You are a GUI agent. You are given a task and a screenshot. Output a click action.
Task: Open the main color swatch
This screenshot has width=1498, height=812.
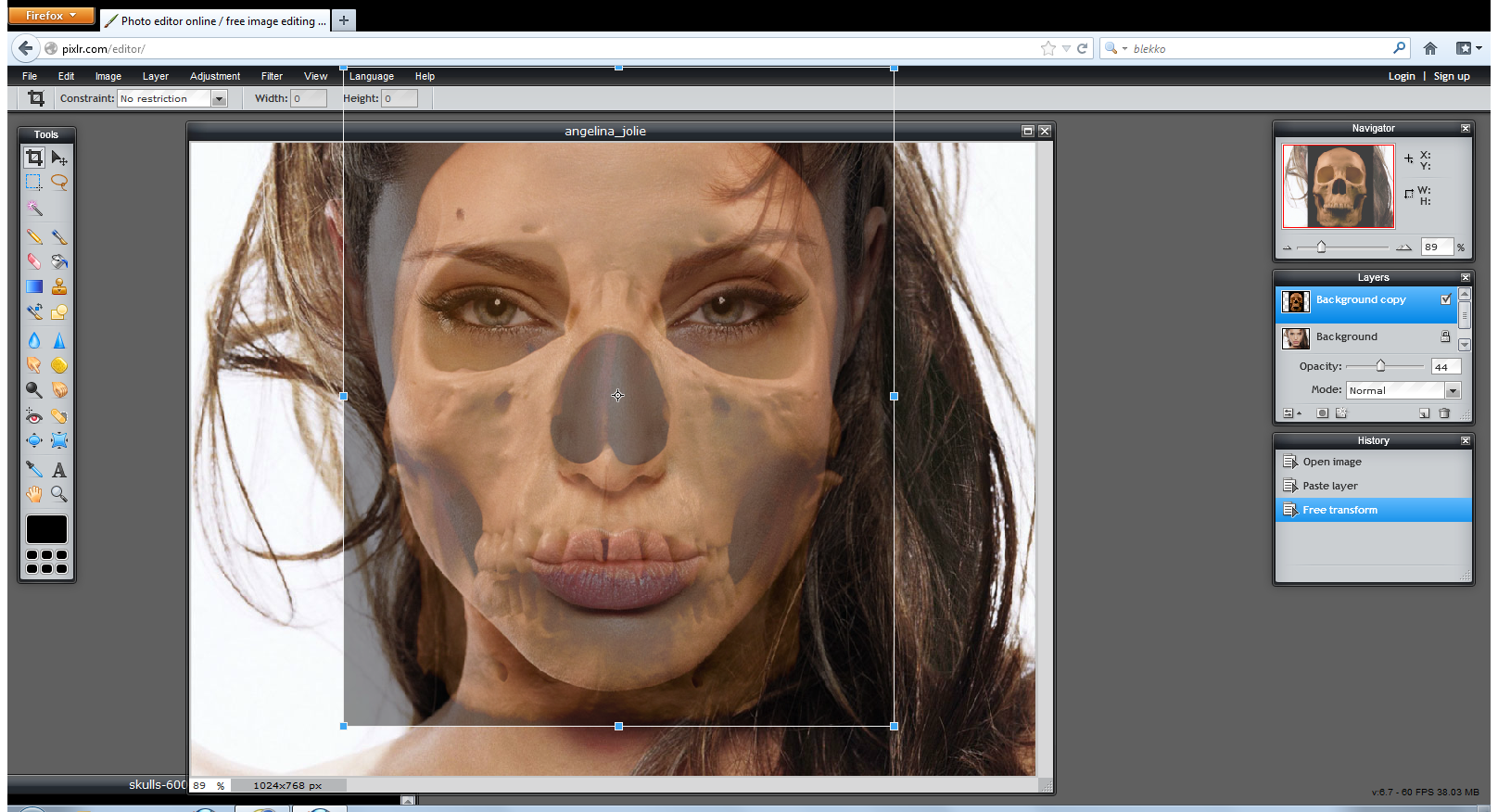point(46,529)
